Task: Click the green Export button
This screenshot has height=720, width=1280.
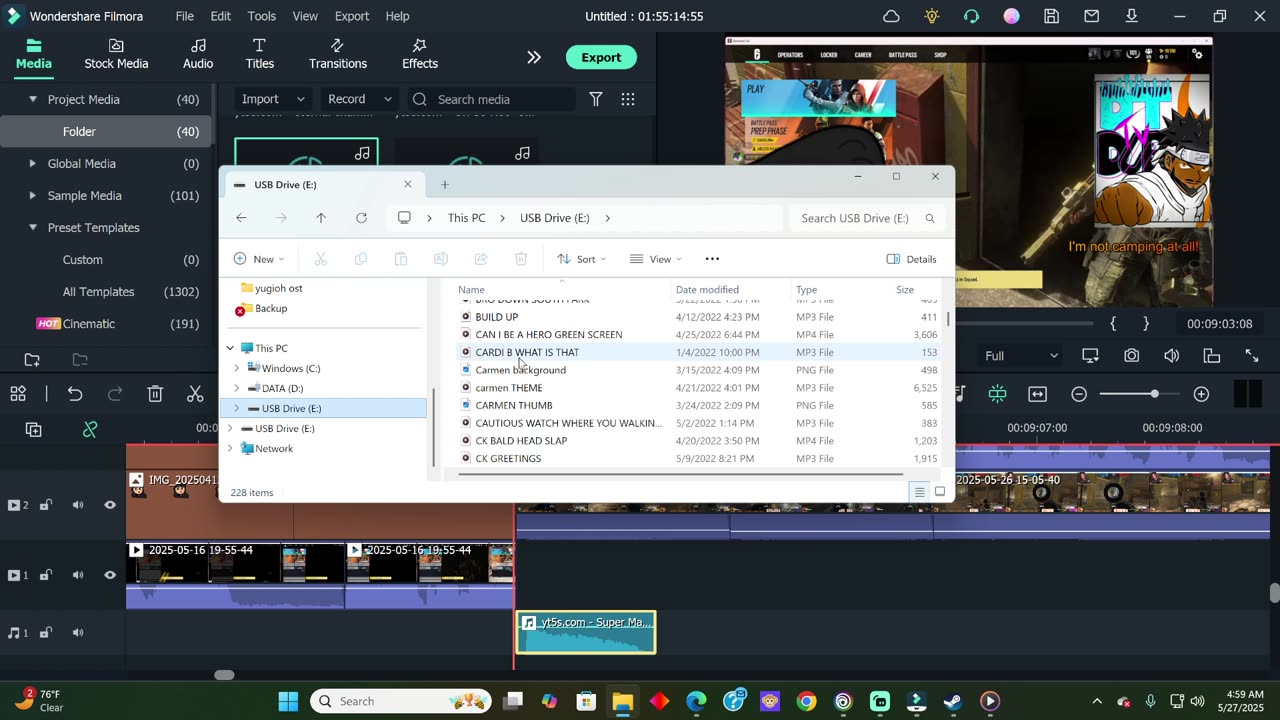Action: click(601, 57)
